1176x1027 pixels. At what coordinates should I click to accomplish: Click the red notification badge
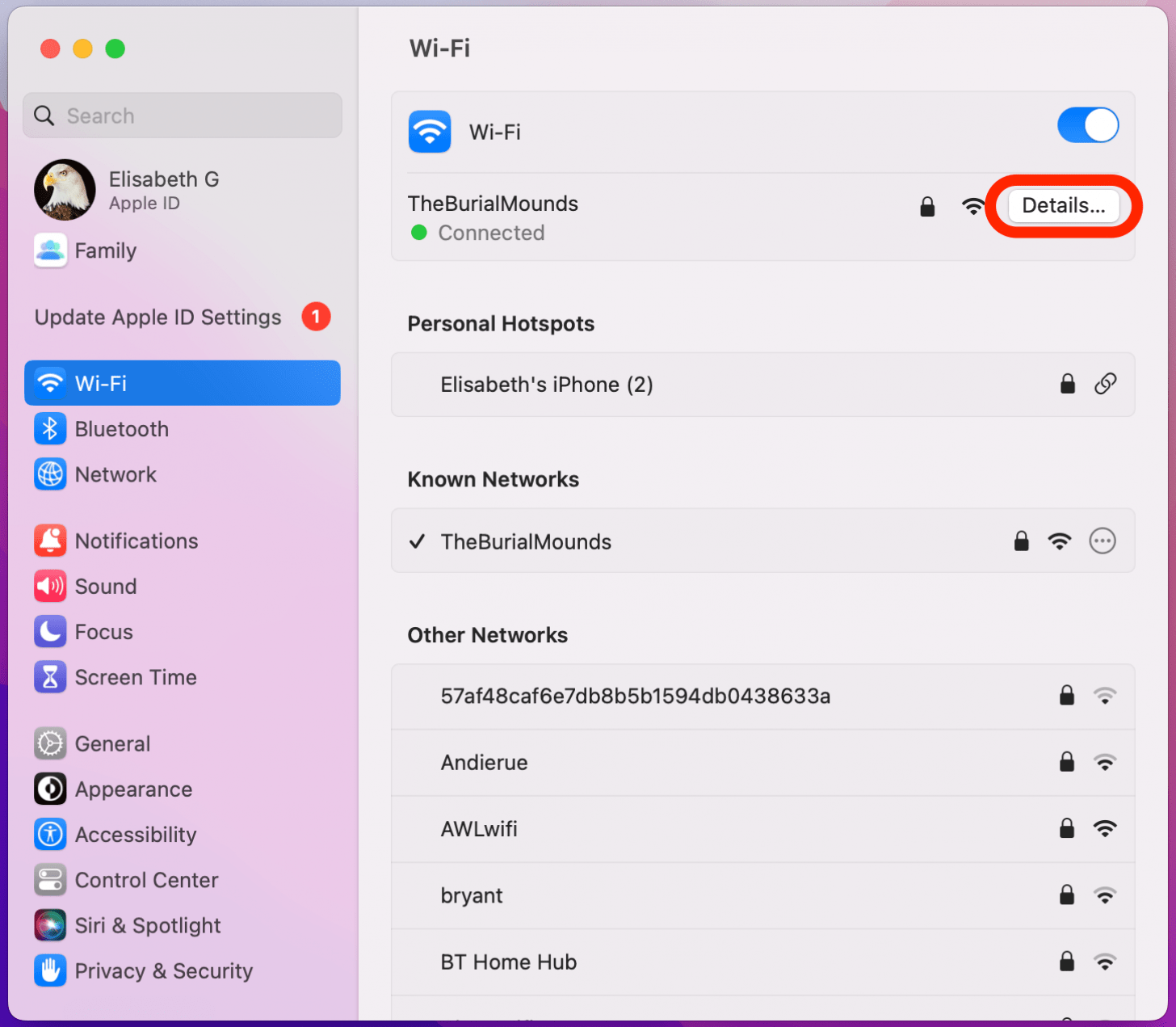(316, 317)
